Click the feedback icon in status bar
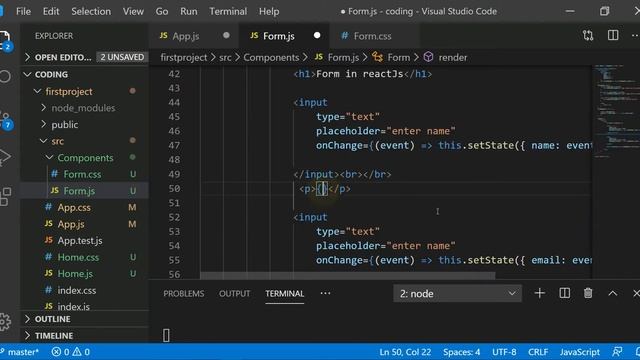 617,352
